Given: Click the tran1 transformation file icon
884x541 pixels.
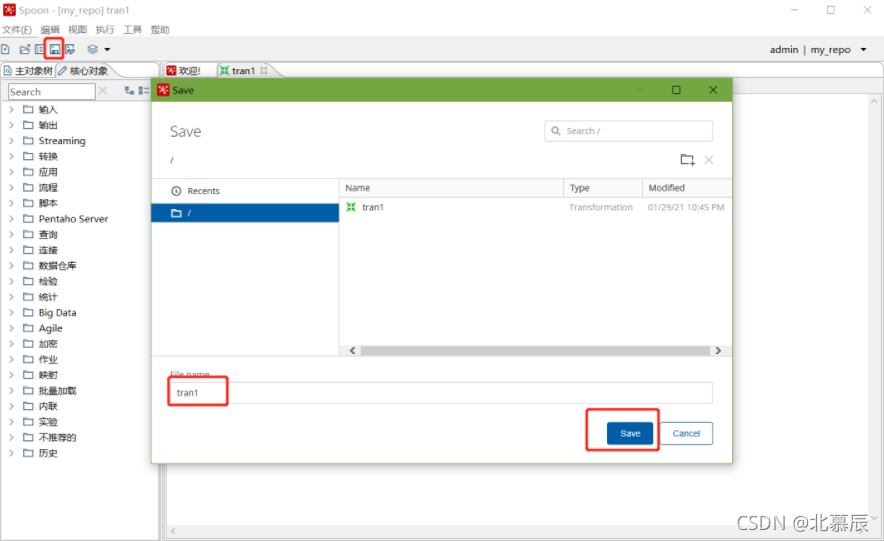Looking at the screenshot, I should click(x=351, y=207).
